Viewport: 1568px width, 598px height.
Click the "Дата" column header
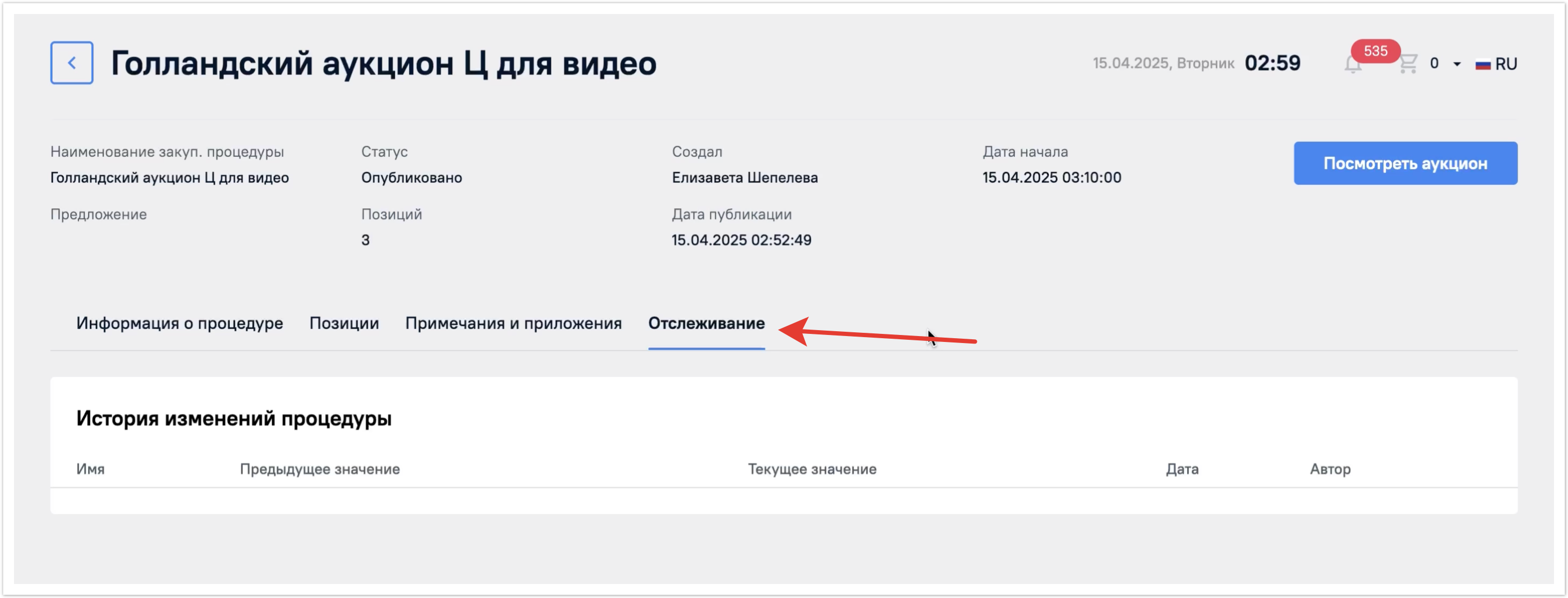[x=1181, y=469]
